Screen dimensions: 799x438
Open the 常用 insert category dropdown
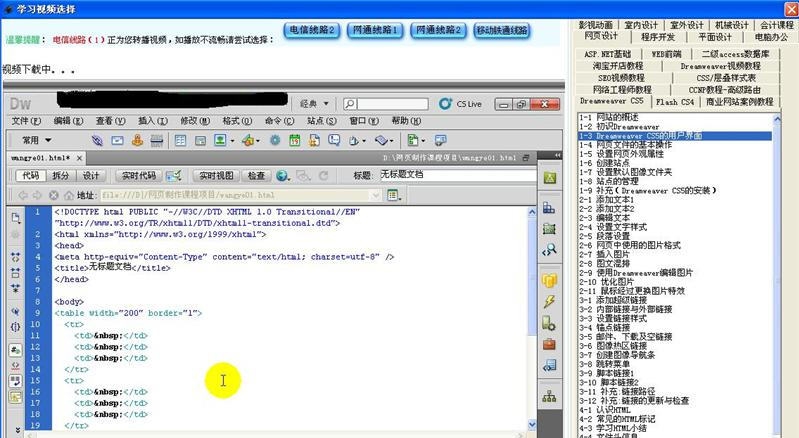(36, 140)
